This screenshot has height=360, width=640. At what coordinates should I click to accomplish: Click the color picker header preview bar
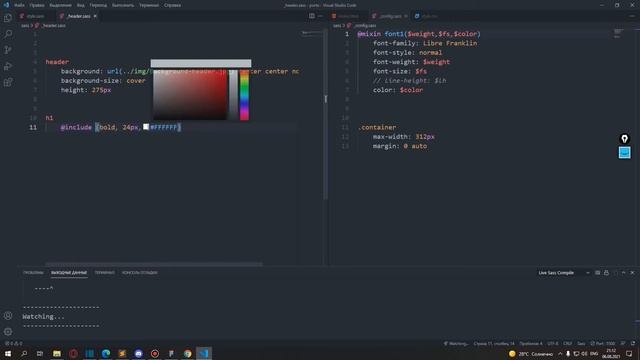click(201, 63)
